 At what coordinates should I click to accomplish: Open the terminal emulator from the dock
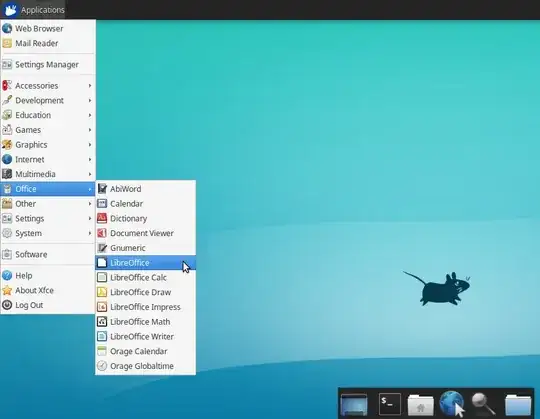pos(390,404)
